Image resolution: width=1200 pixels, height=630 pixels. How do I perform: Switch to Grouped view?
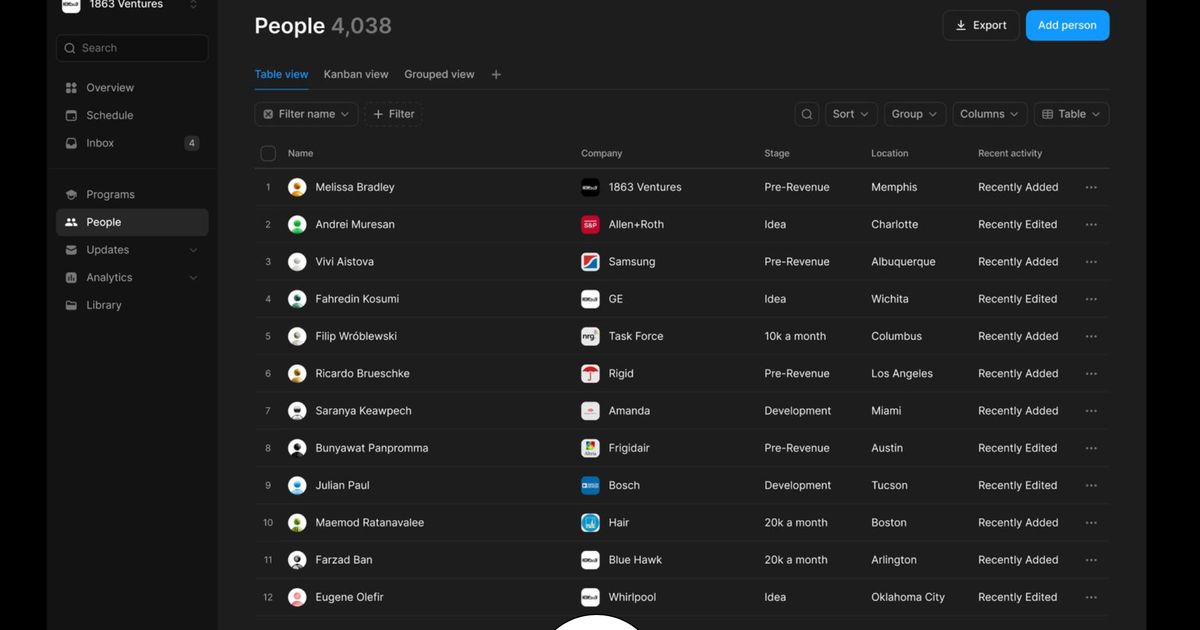point(439,73)
